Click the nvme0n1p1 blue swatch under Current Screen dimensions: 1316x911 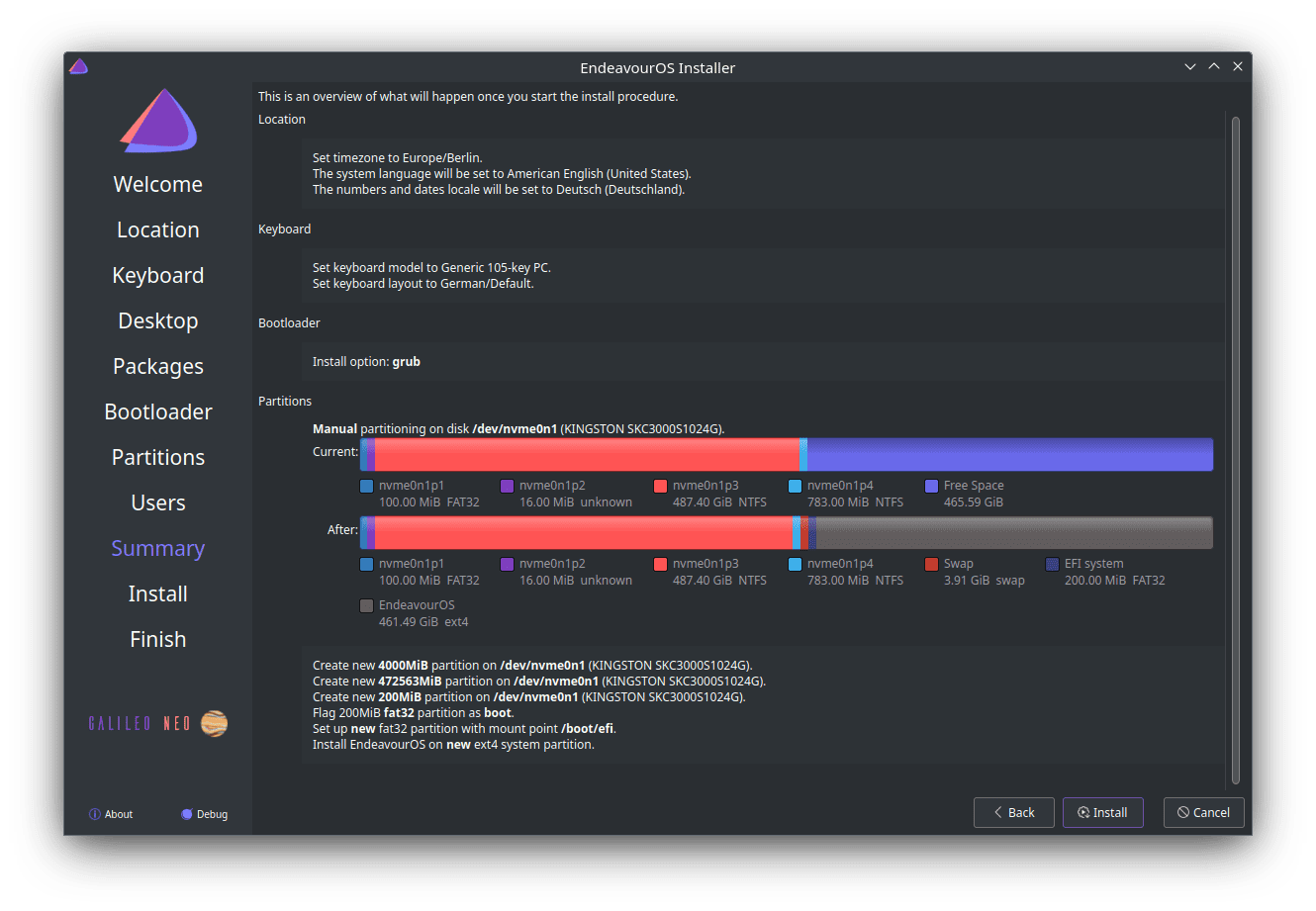point(366,486)
